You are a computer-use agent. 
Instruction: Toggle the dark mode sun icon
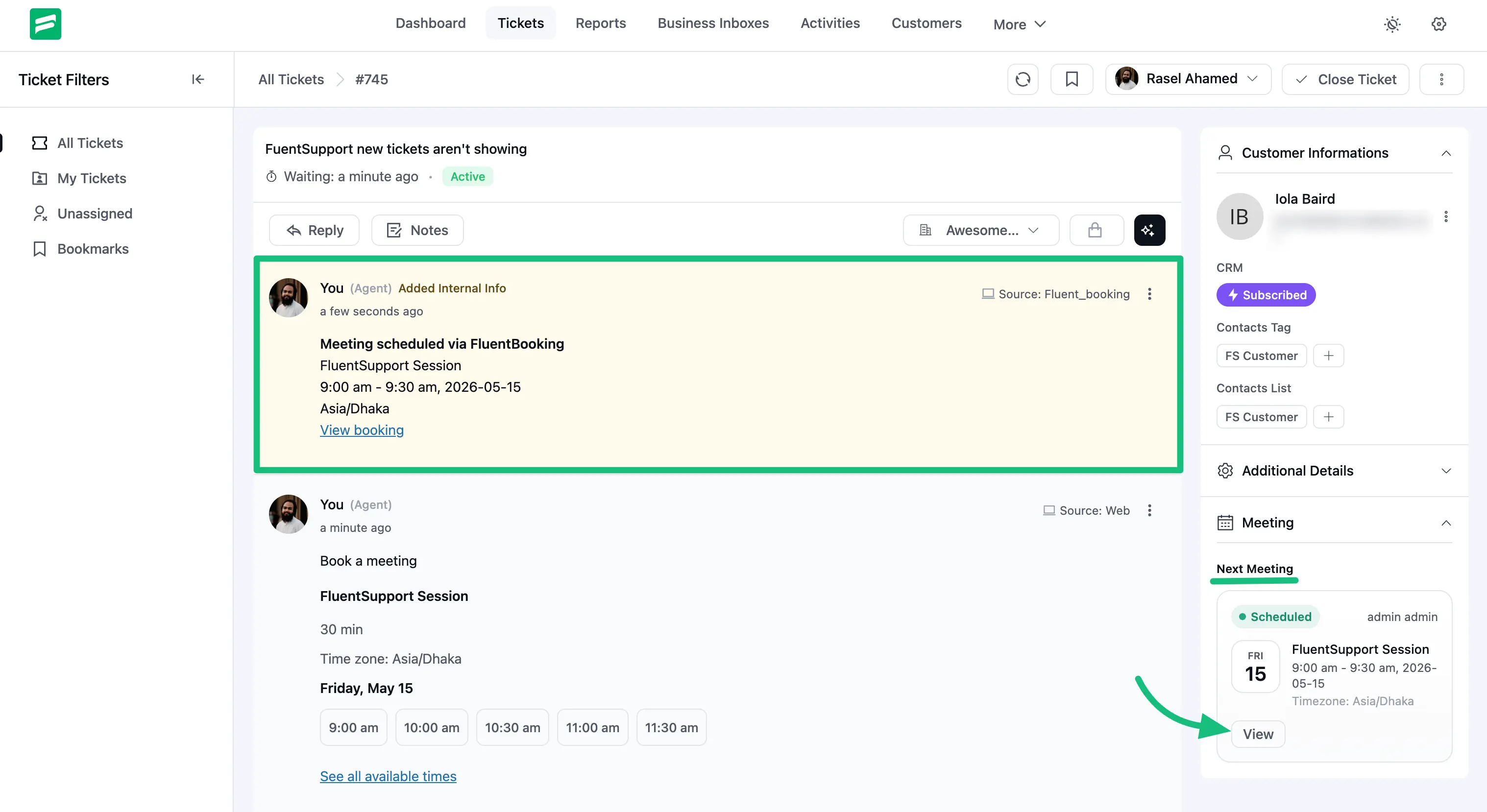[x=1392, y=24]
